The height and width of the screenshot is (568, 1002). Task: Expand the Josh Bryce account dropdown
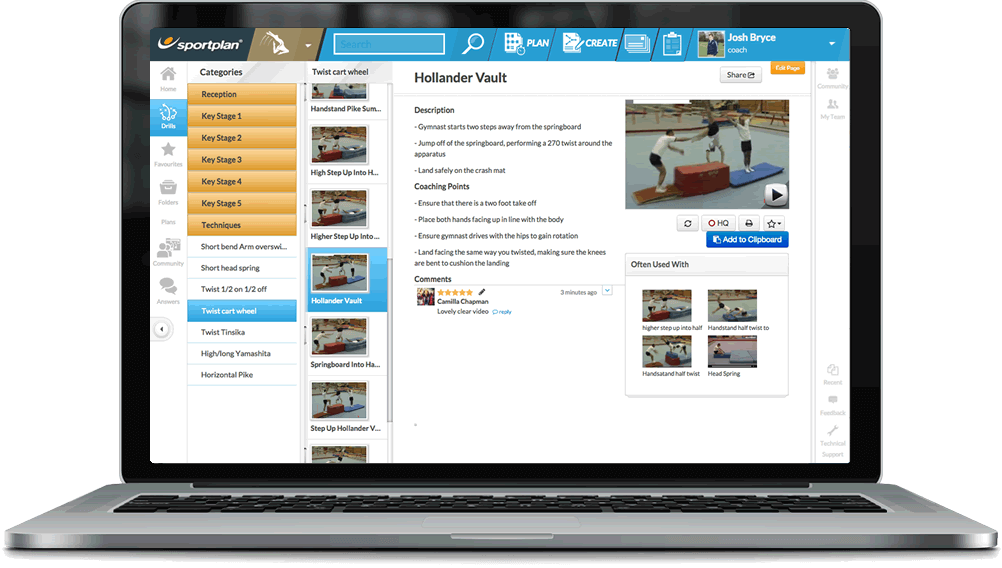click(831, 43)
